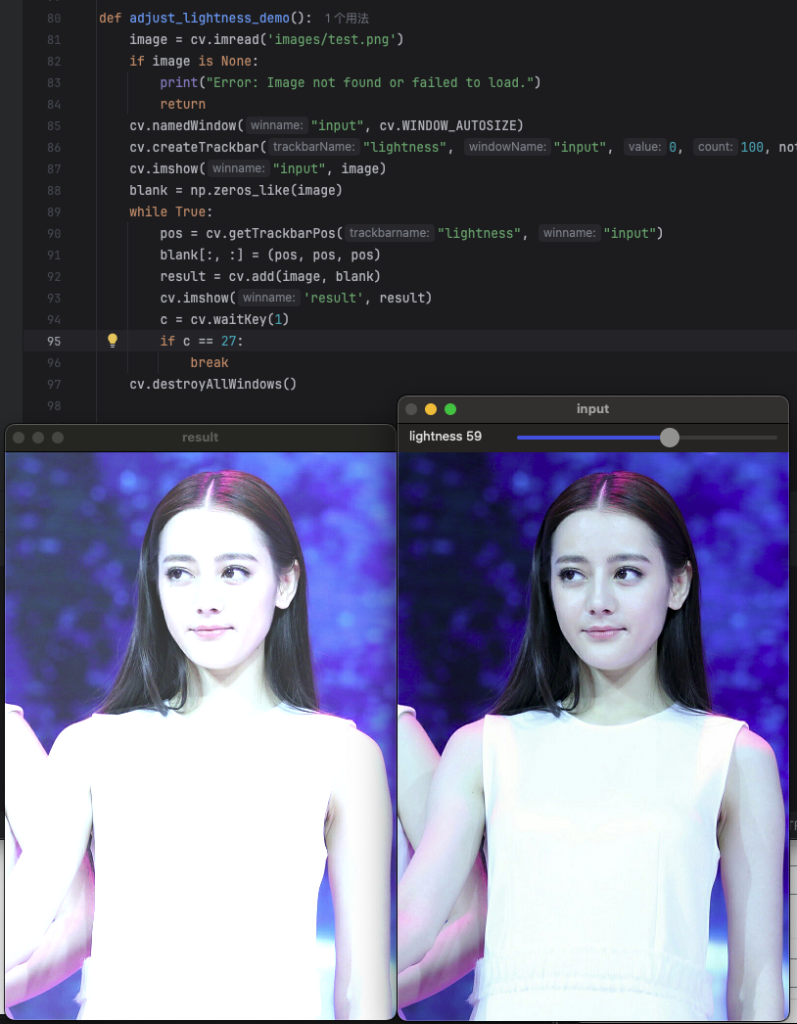Click the "windowName:" parameter hint

[x=507, y=147]
